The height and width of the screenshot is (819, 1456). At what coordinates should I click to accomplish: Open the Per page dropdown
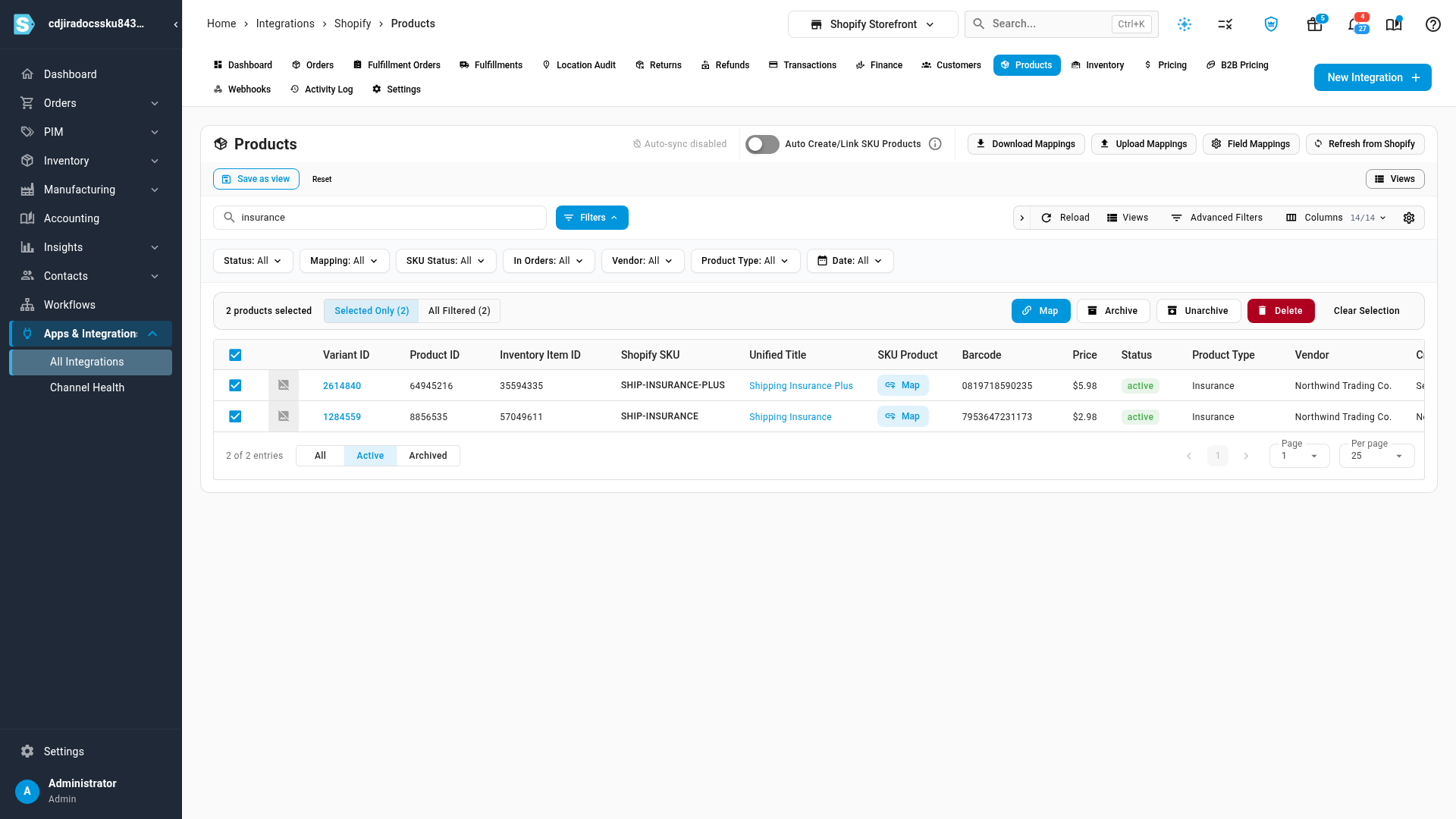(x=1376, y=456)
